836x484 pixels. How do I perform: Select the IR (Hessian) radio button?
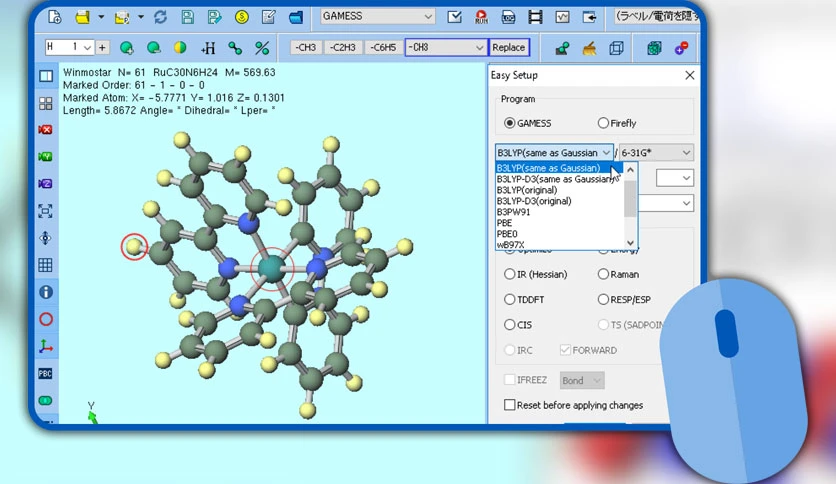click(x=510, y=274)
